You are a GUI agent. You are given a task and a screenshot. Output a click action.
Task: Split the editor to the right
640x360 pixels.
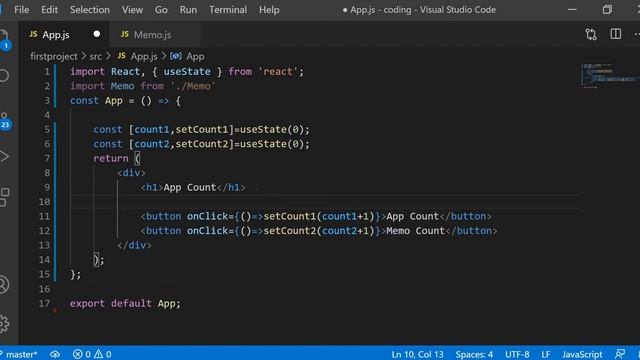[x=616, y=34]
